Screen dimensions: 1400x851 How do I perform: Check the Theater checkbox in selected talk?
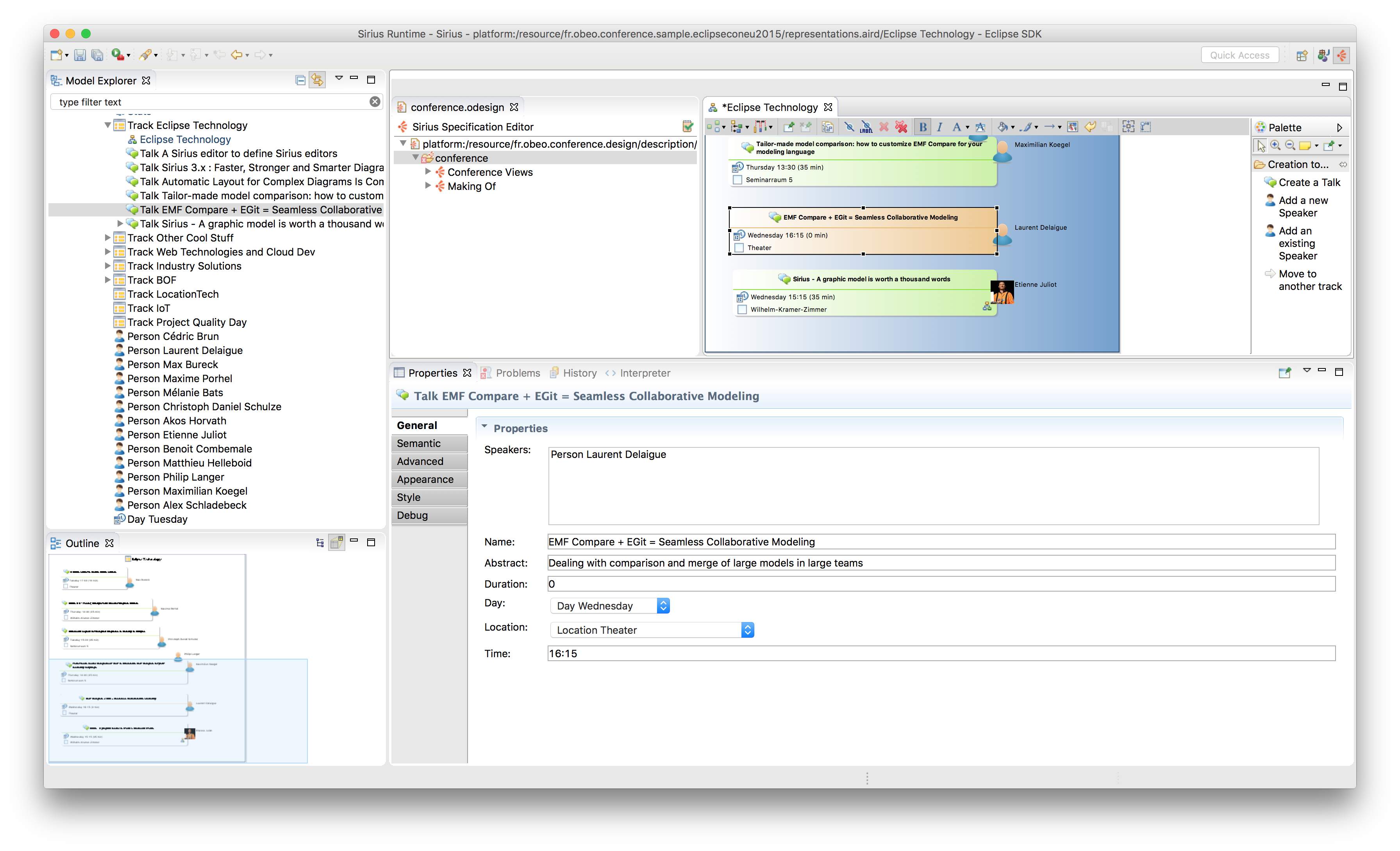(739, 248)
